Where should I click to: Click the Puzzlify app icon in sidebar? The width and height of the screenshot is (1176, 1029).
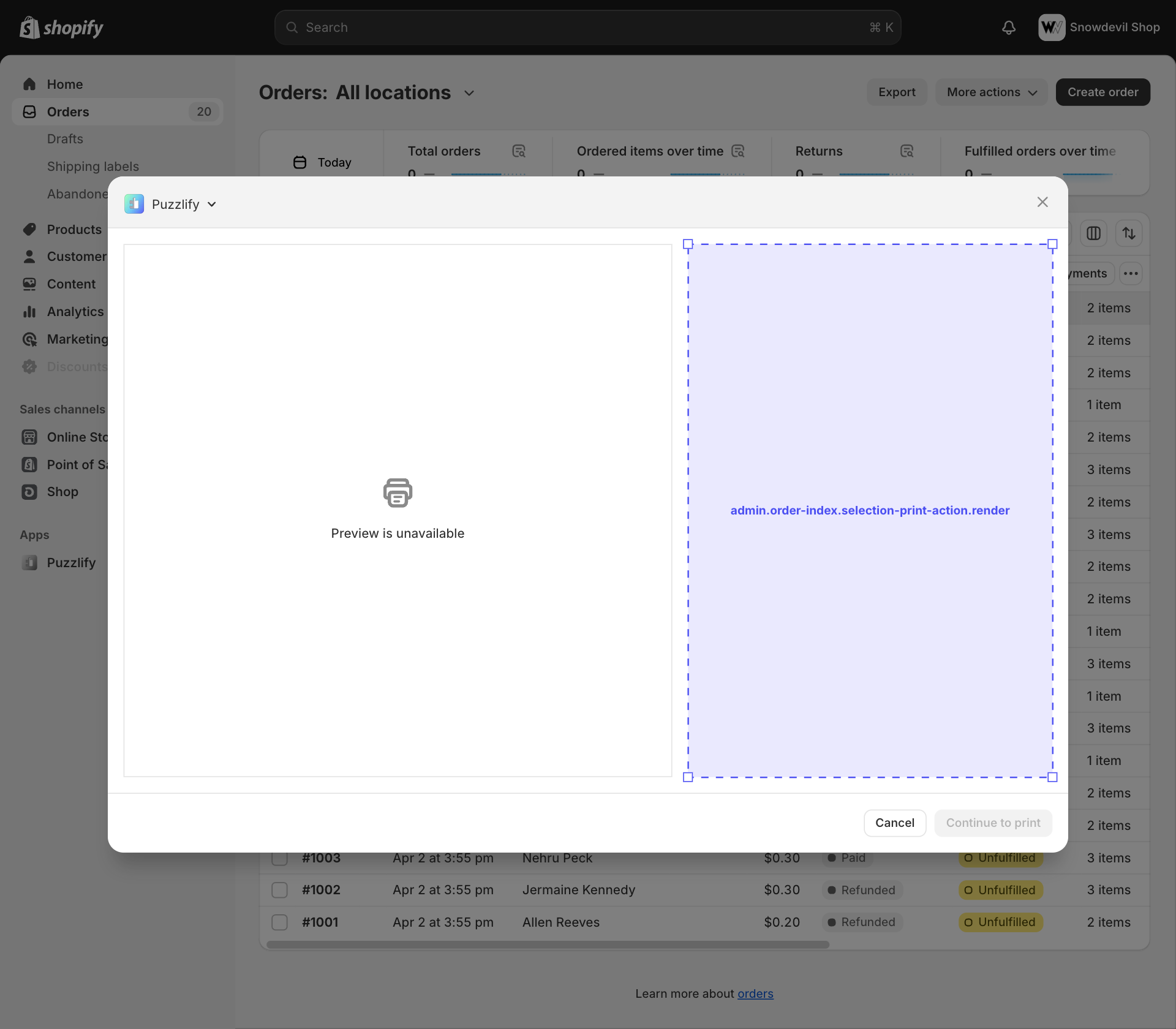click(29, 562)
